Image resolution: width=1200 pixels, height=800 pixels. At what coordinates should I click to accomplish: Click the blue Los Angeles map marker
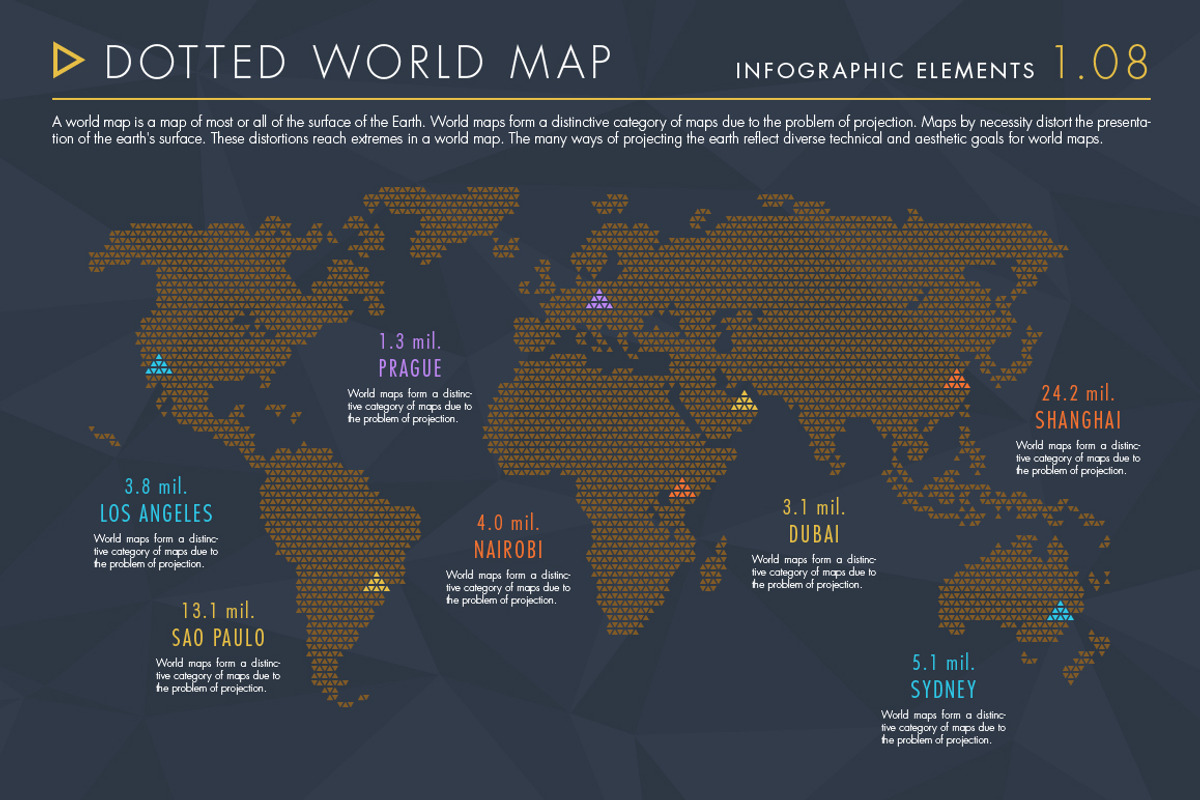pyautogui.click(x=158, y=364)
